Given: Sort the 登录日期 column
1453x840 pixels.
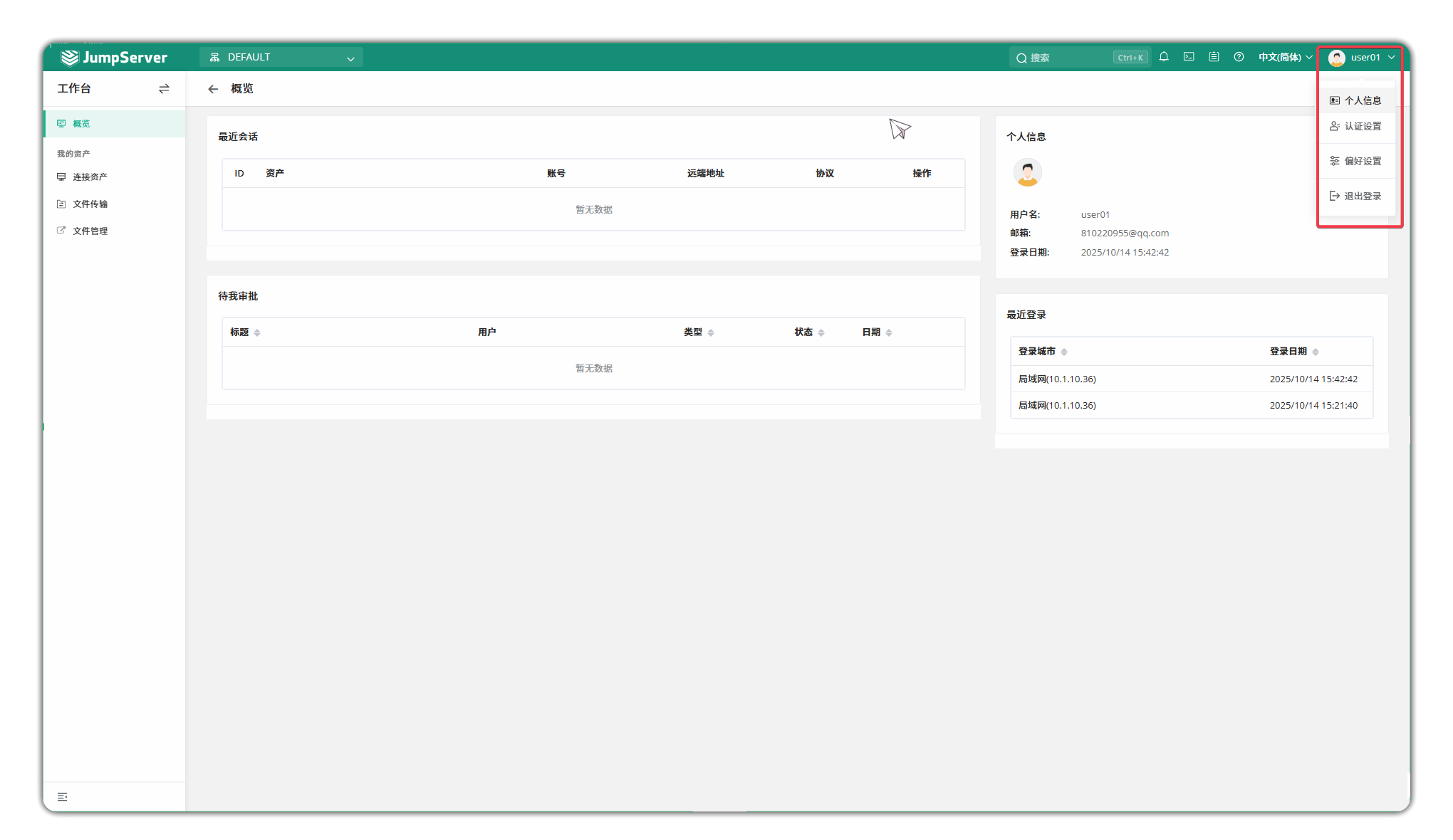Looking at the screenshot, I should (x=1316, y=352).
